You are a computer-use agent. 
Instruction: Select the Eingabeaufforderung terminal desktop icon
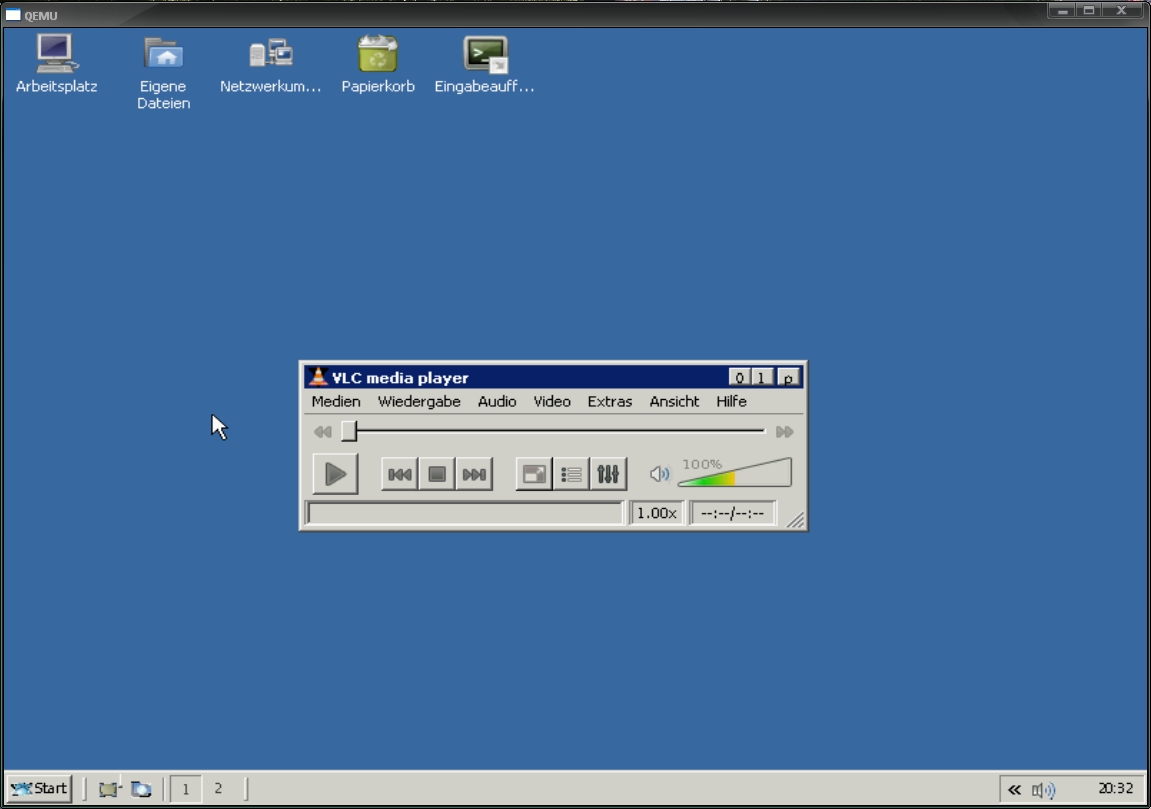point(485,65)
